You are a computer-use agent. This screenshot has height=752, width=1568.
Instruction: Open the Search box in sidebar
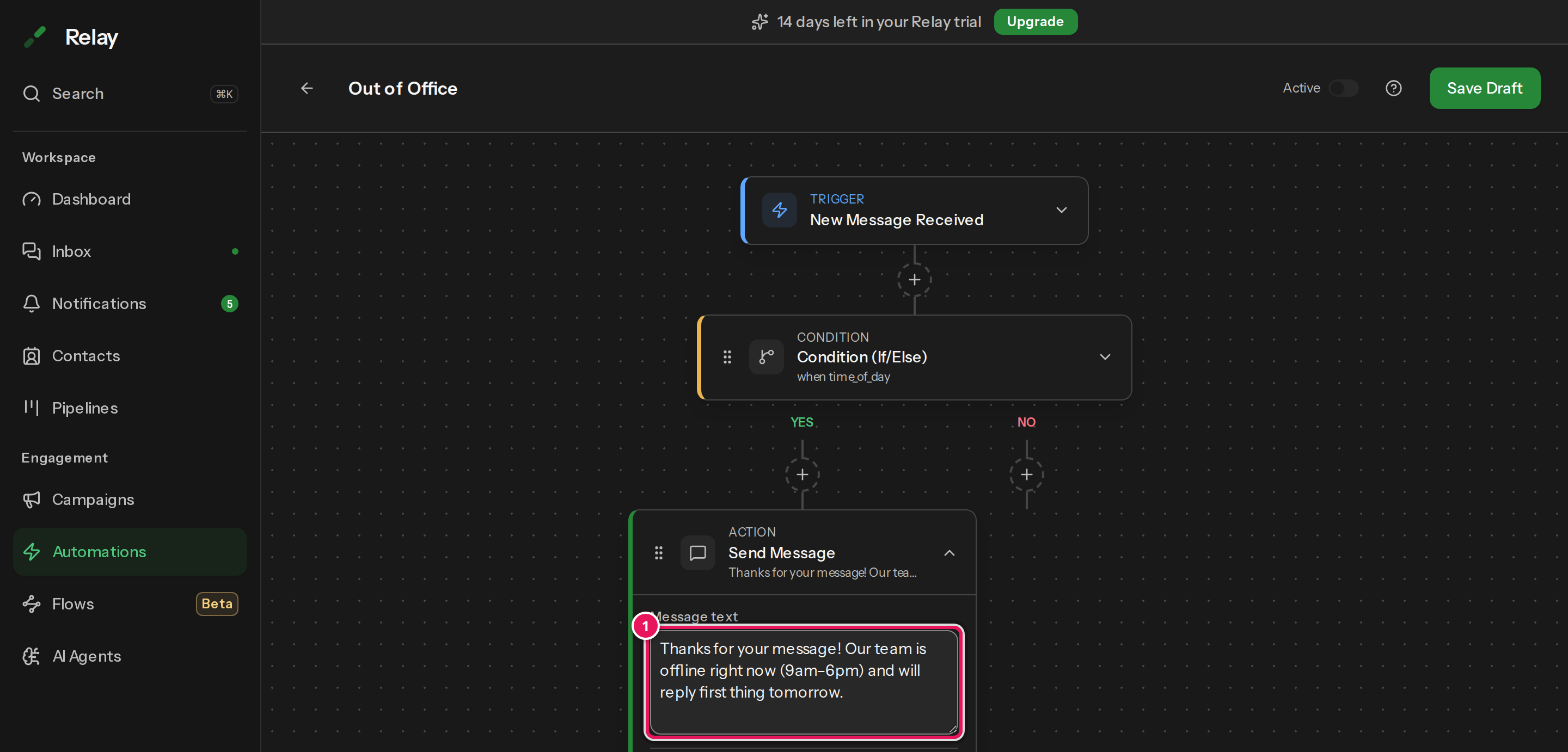(x=130, y=94)
